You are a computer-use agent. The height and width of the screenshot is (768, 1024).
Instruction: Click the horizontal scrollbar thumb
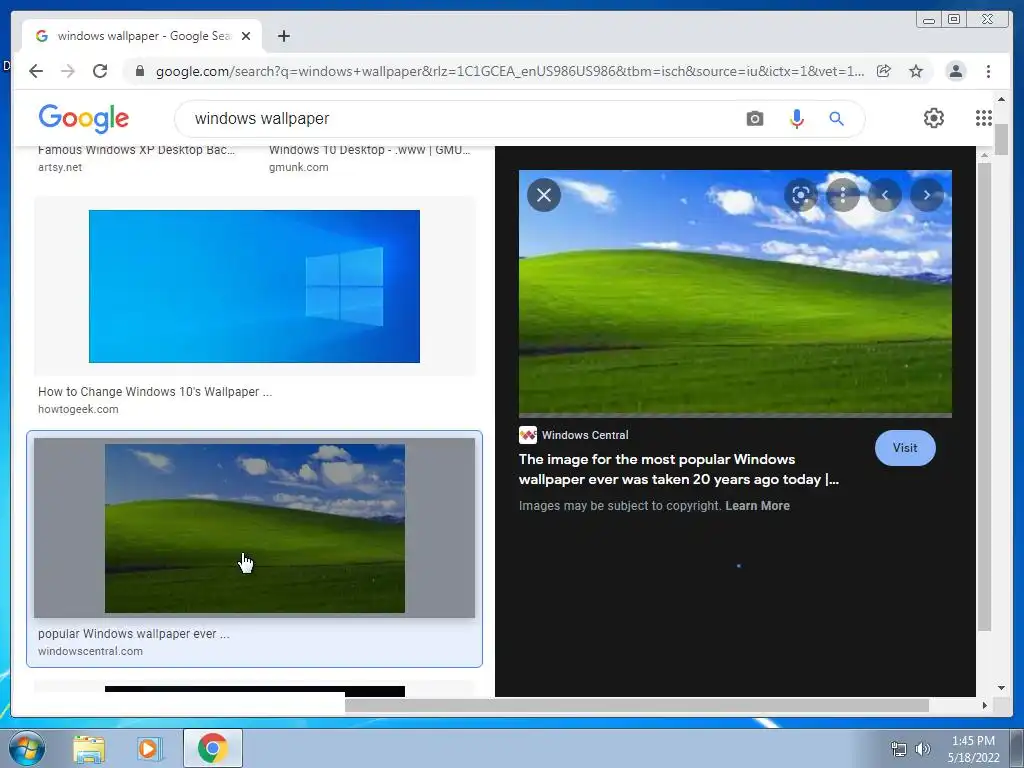(637, 705)
